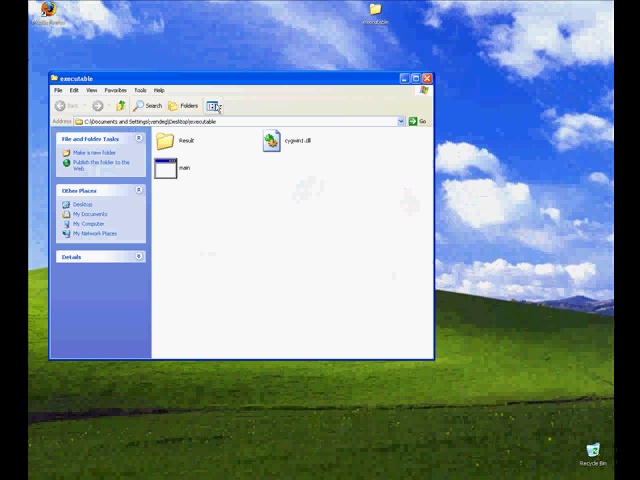
Task: Select the main executable icon
Action: [165, 168]
